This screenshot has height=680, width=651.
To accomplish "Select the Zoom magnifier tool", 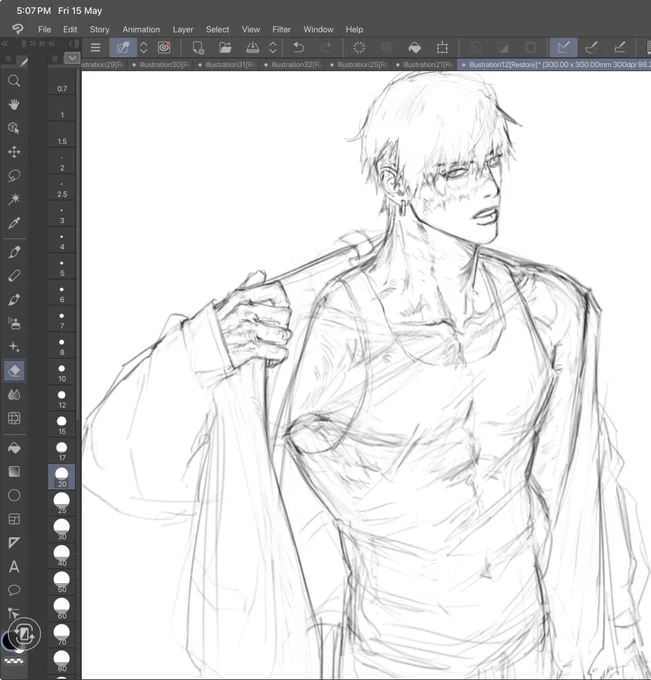I will tap(14, 81).
